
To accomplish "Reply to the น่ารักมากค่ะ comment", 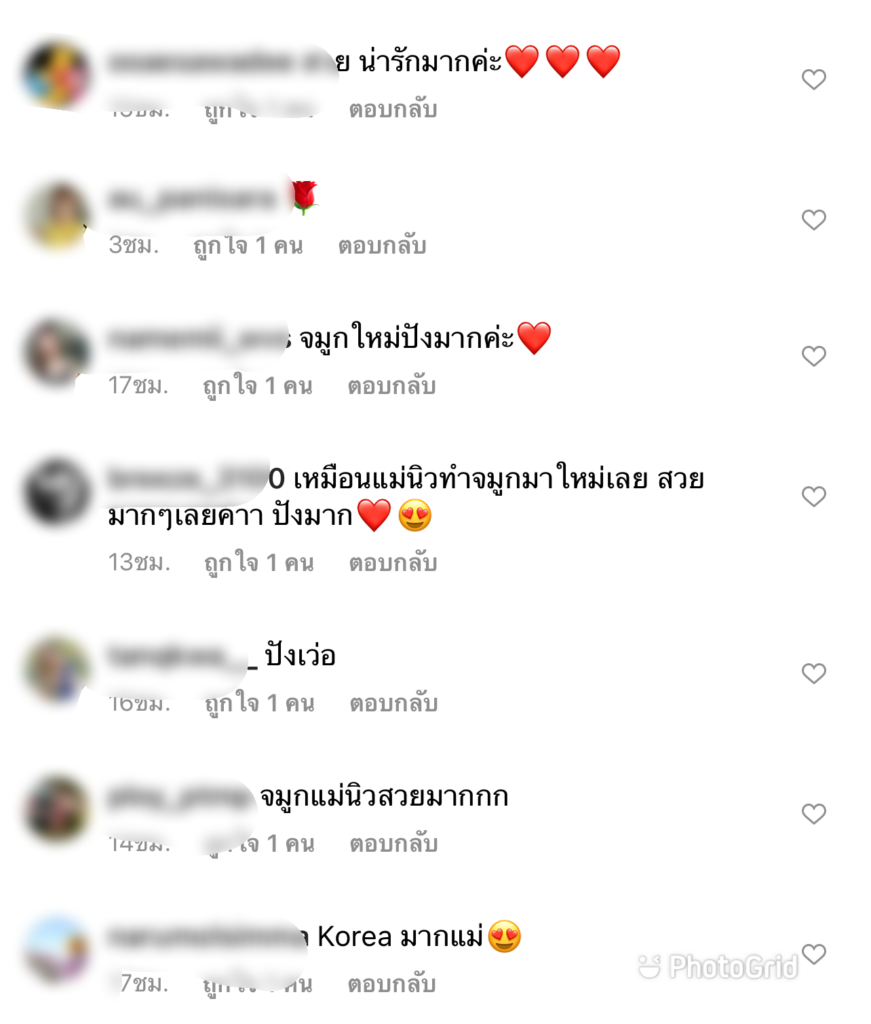I will [x=392, y=109].
